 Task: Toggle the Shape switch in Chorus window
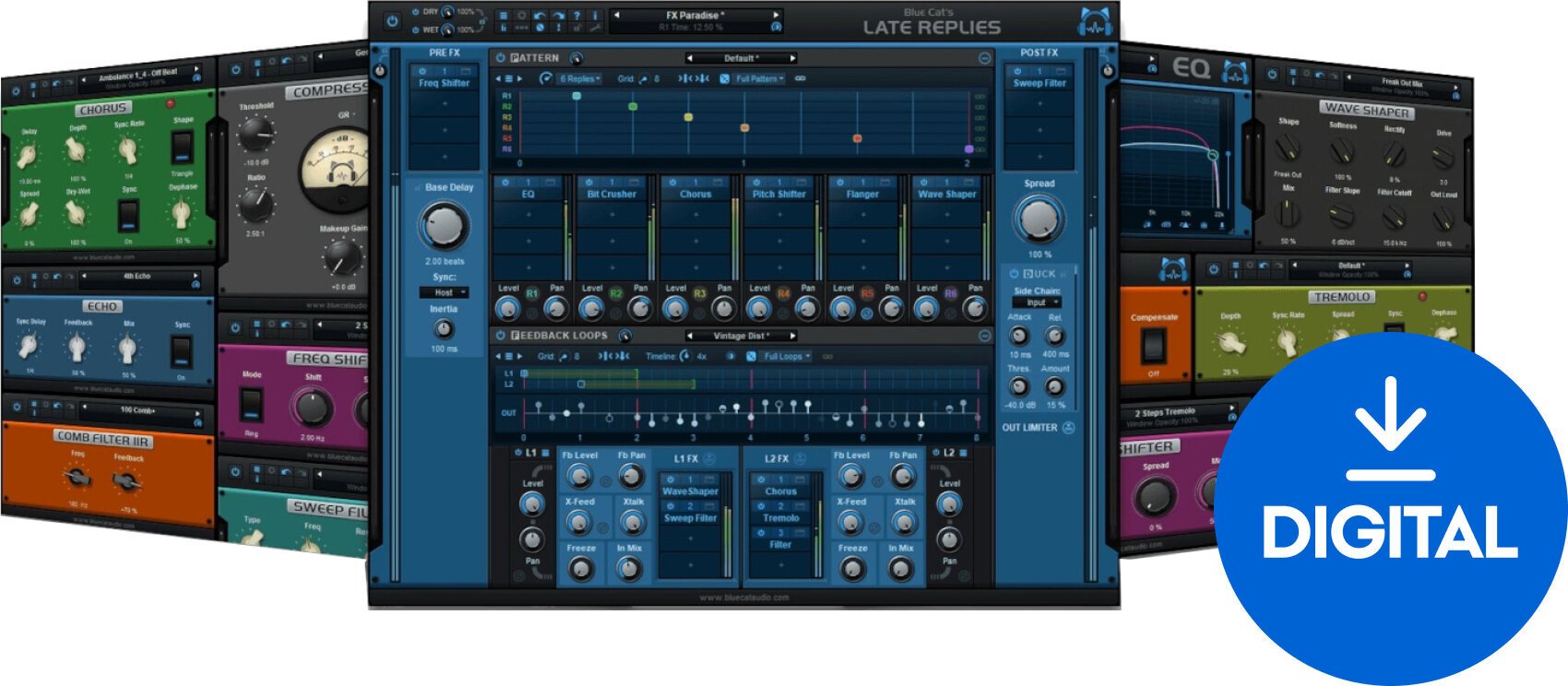184,148
